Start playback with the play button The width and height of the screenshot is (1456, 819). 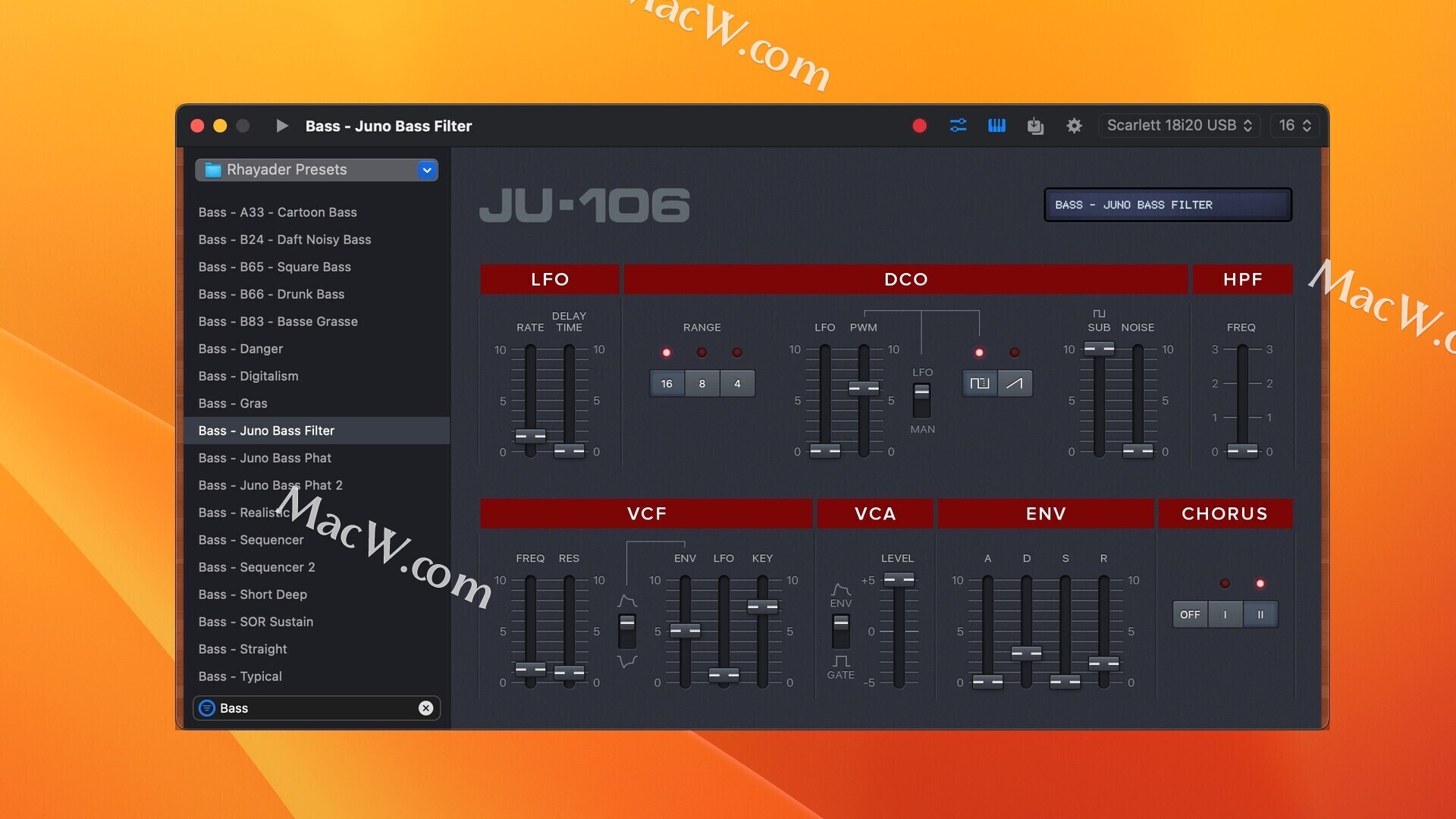point(282,126)
